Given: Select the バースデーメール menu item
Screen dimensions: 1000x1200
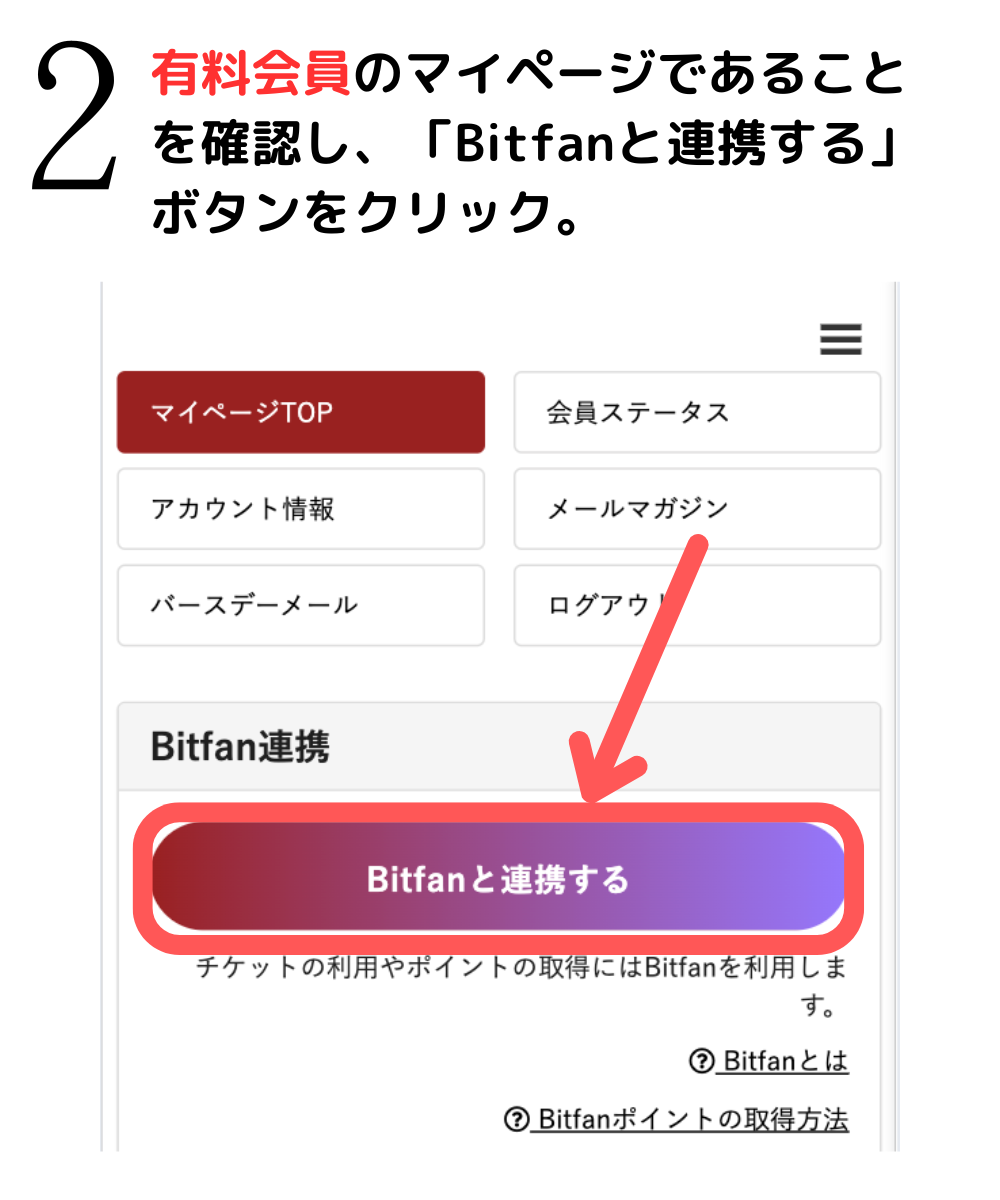Looking at the screenshot, I should 301,606.
